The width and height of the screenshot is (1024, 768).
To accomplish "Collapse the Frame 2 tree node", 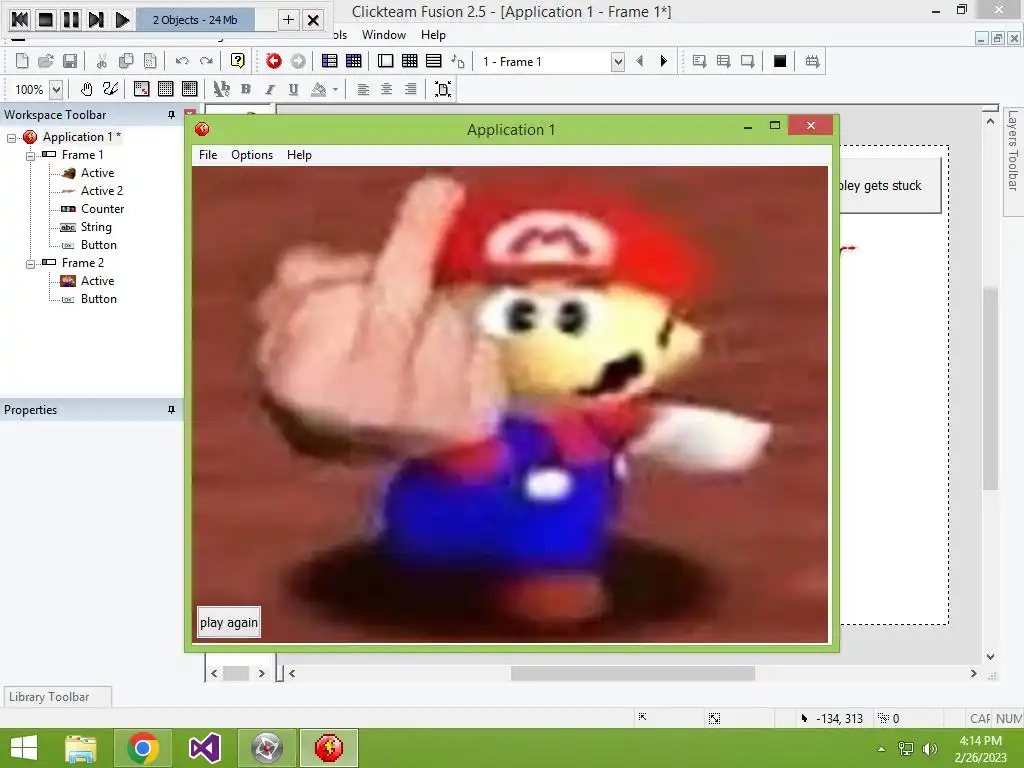I will 30,264.
